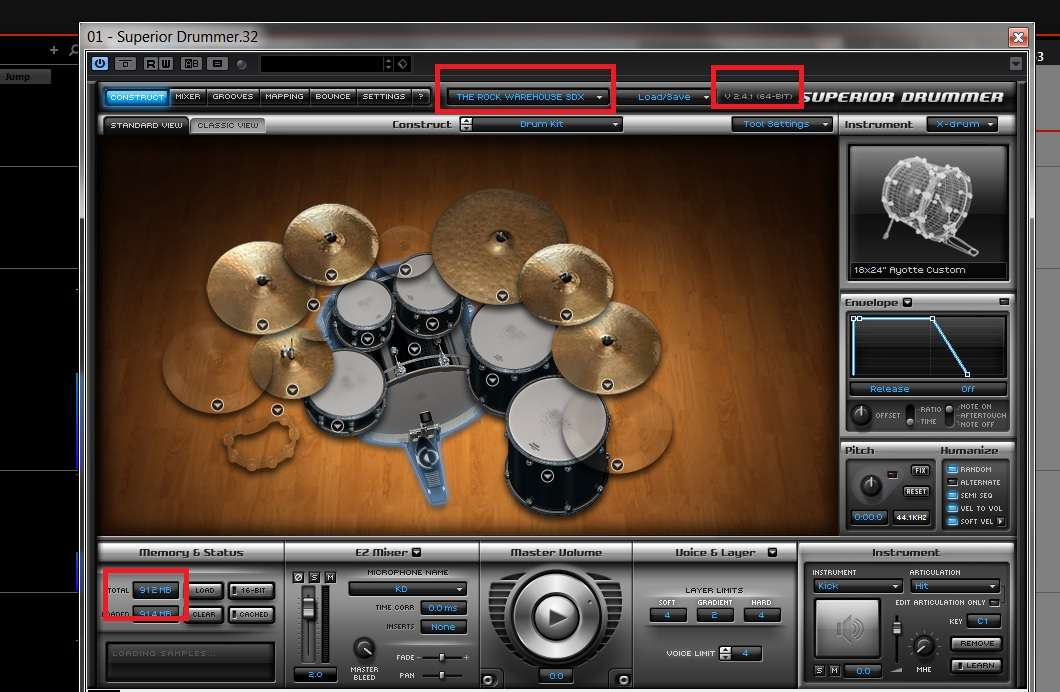Screen dimensions: 1060x692
Task: Open The Rock Warehouse SDX library dropdown
Action: point(528,97)
